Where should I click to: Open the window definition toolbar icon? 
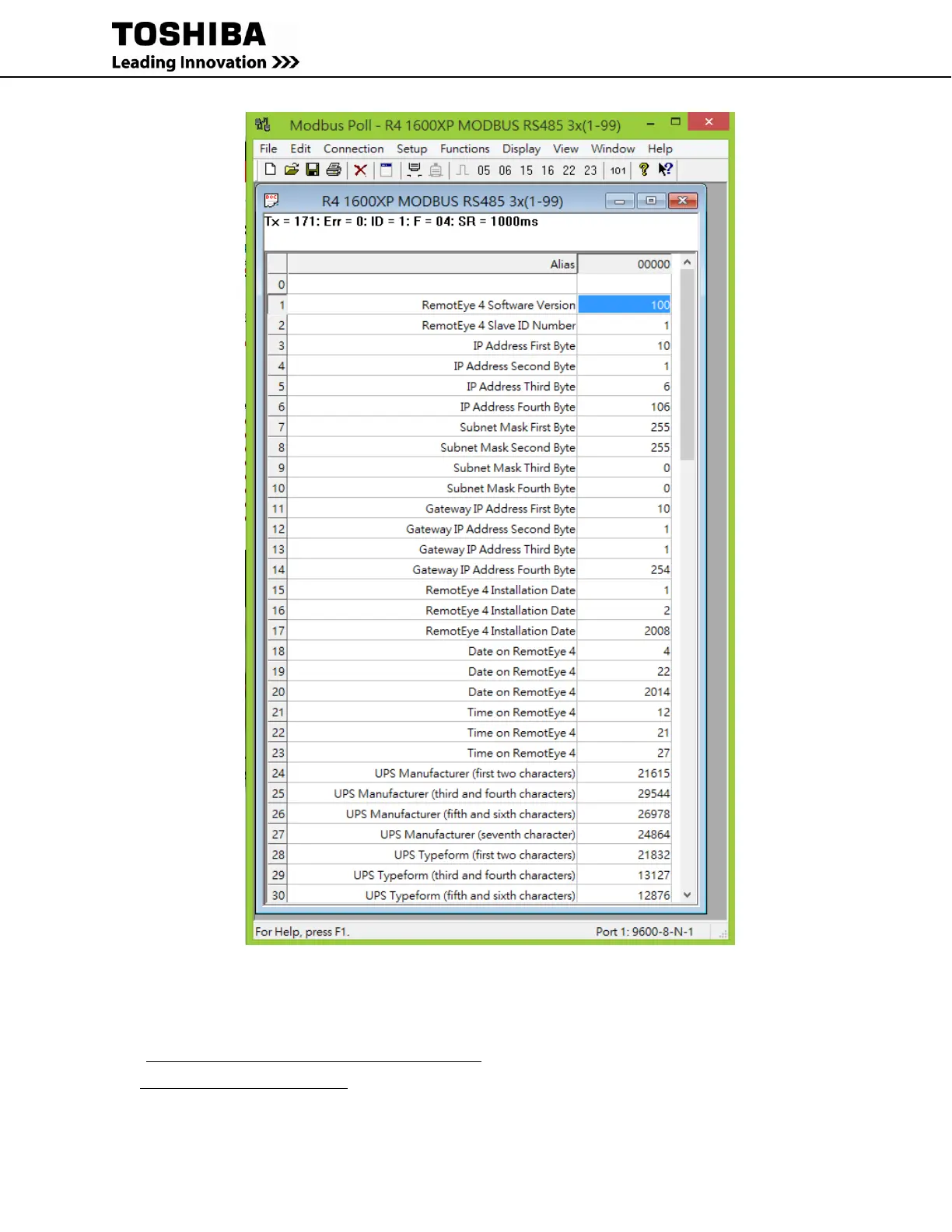click(x=386, y=170)
